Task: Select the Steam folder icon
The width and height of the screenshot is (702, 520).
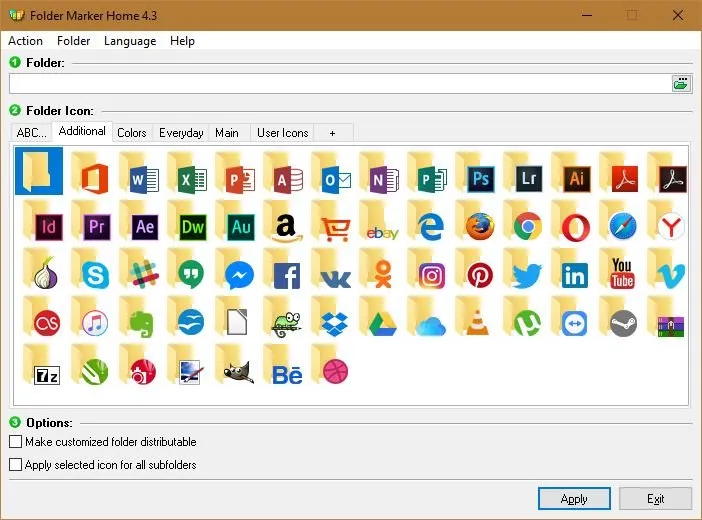Action: [622, 321]
